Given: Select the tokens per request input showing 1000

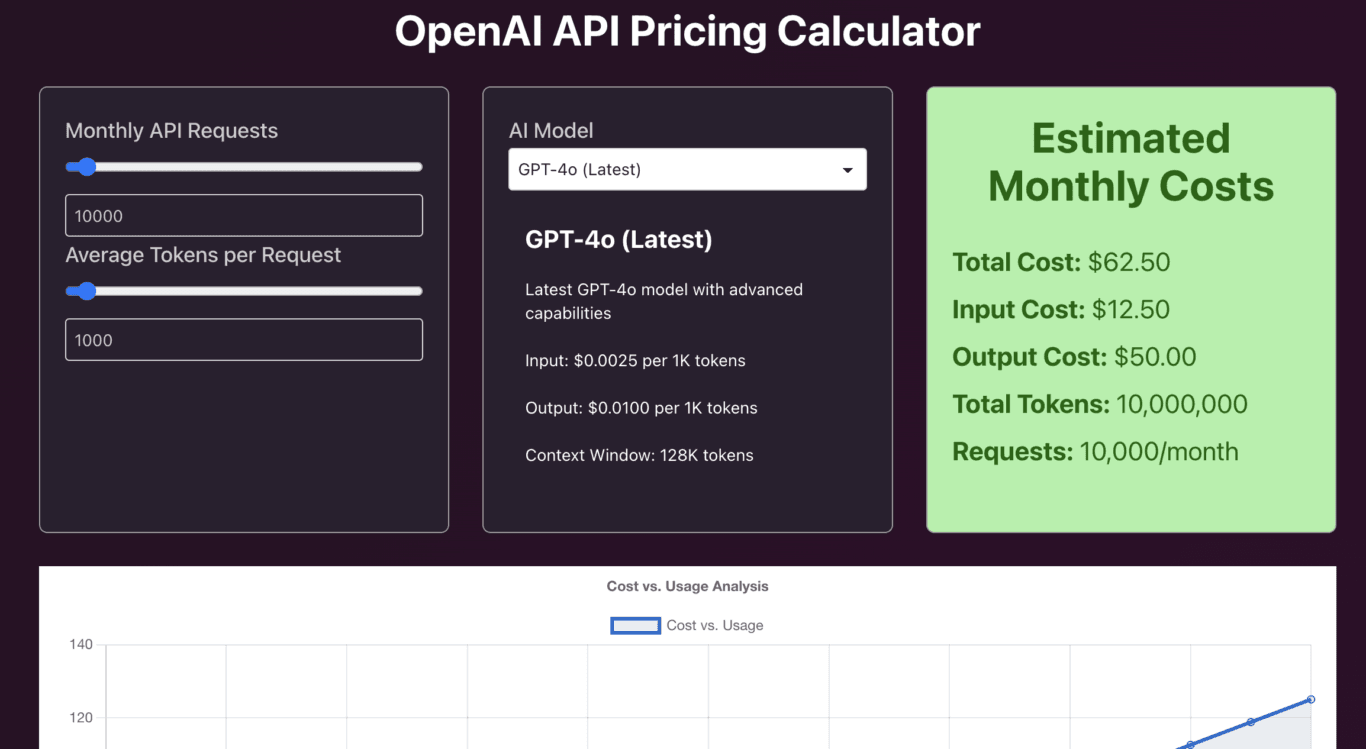Looking at the screenshot, I should click(243, 339).
